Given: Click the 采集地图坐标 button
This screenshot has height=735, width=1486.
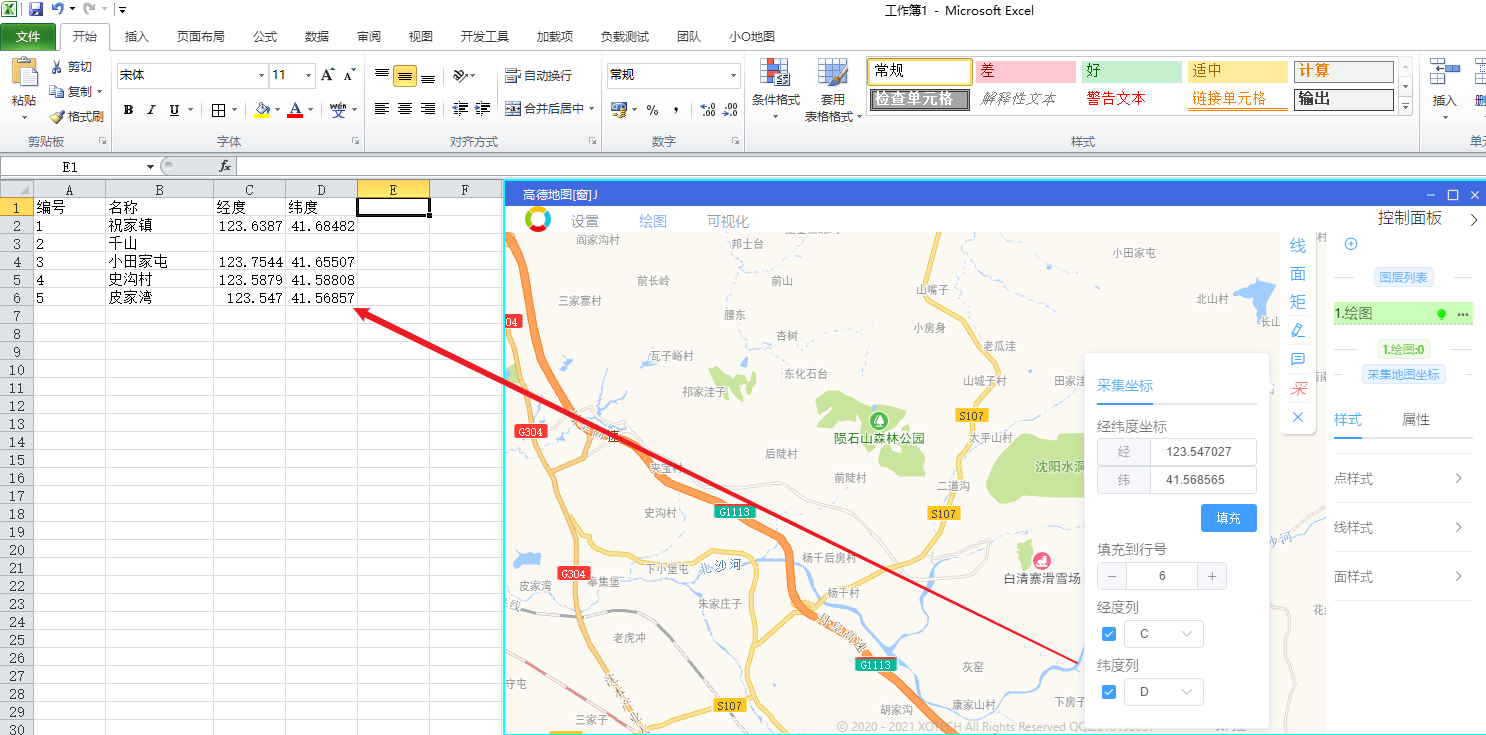Looking at the screenshot, I should tap(1403, 374).
